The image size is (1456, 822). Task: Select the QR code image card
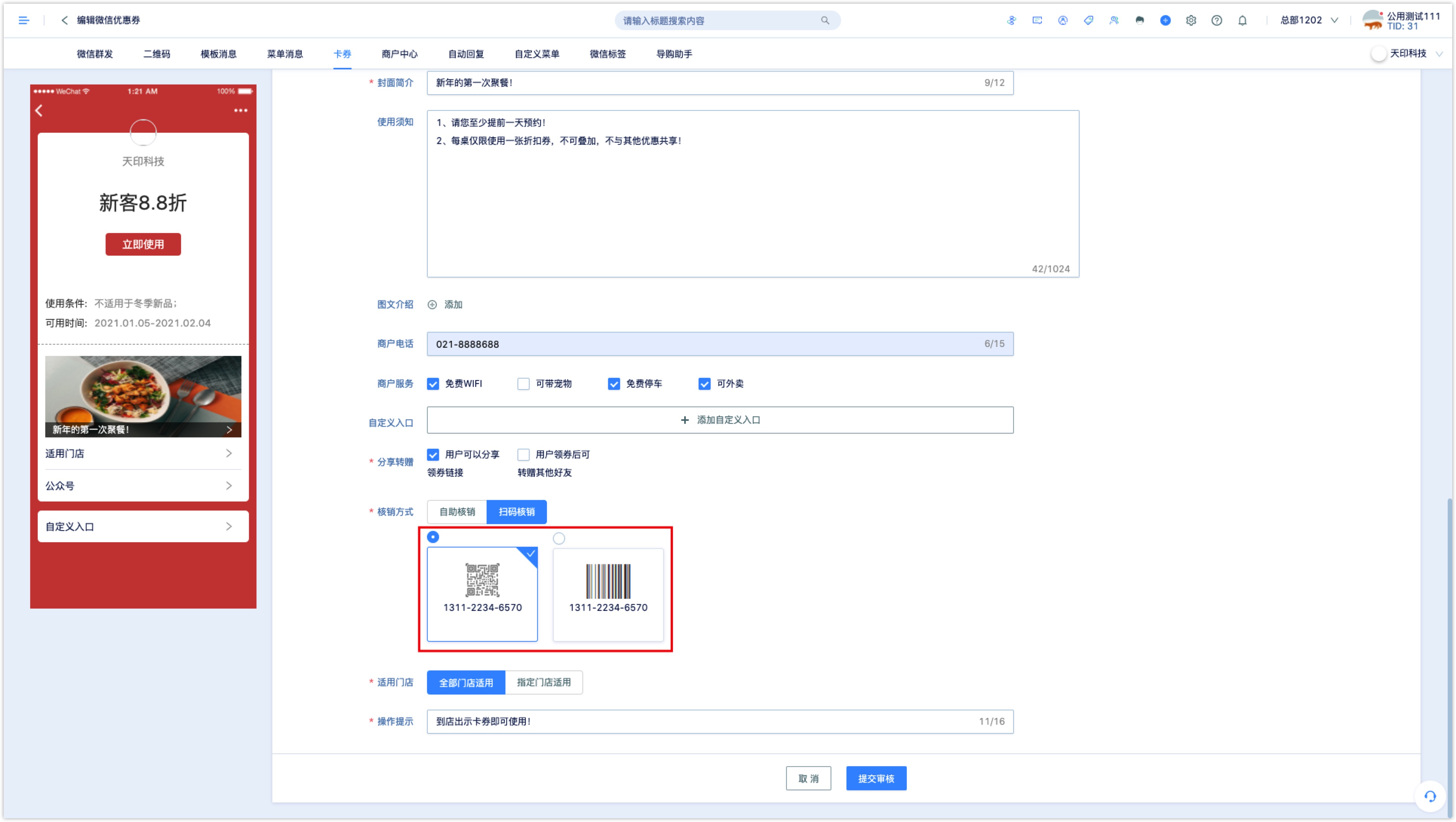[x=482, y=594]
